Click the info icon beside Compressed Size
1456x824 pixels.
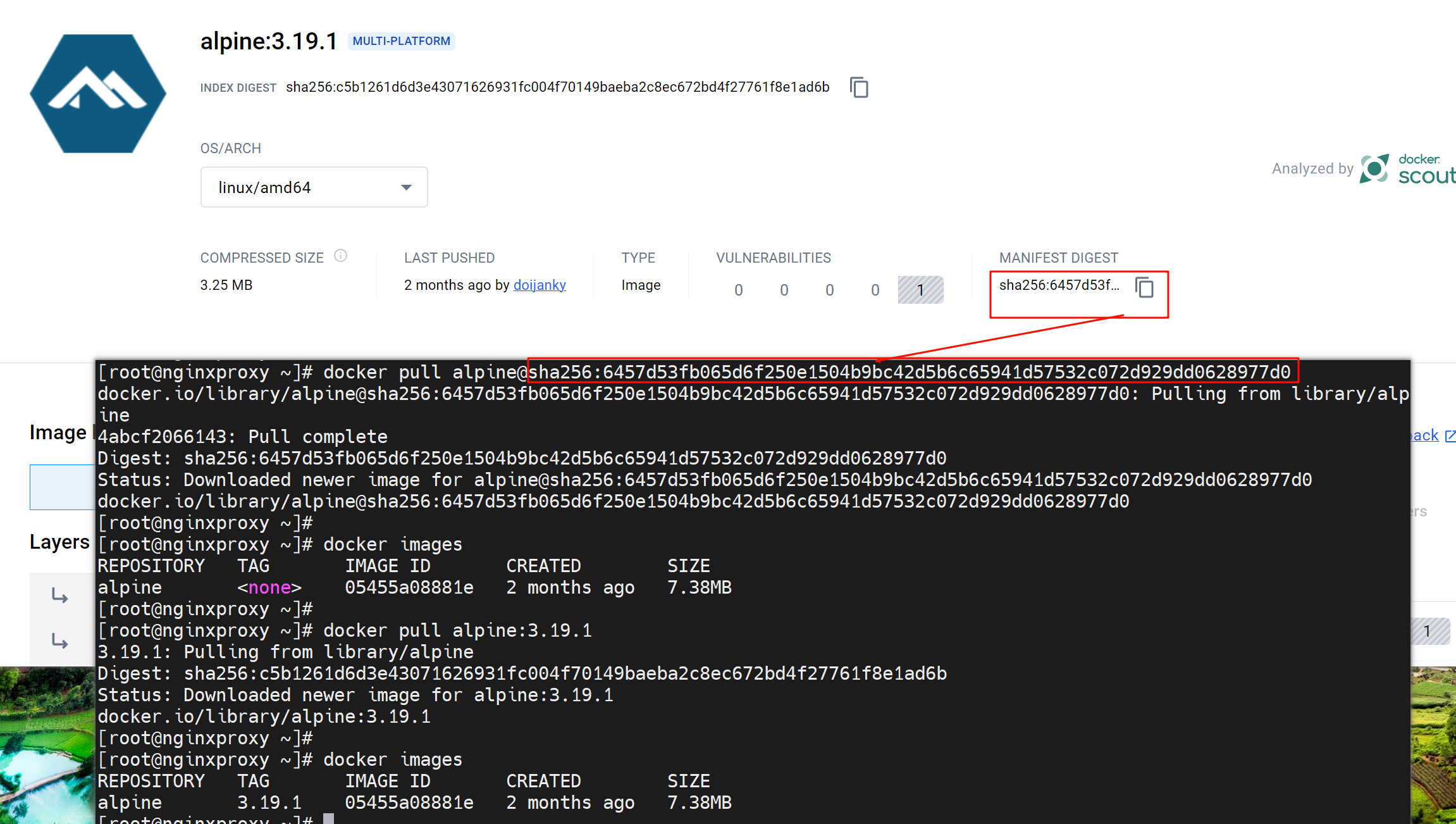click(340, 256)
